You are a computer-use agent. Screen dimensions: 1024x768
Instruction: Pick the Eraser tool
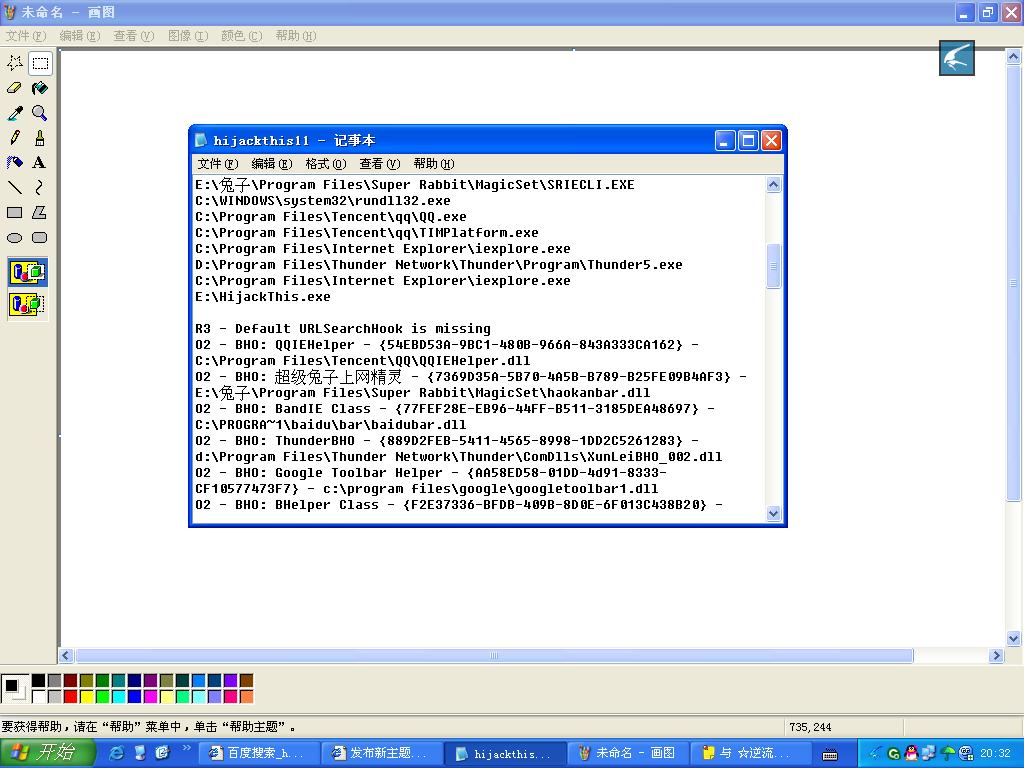point(15,88)
